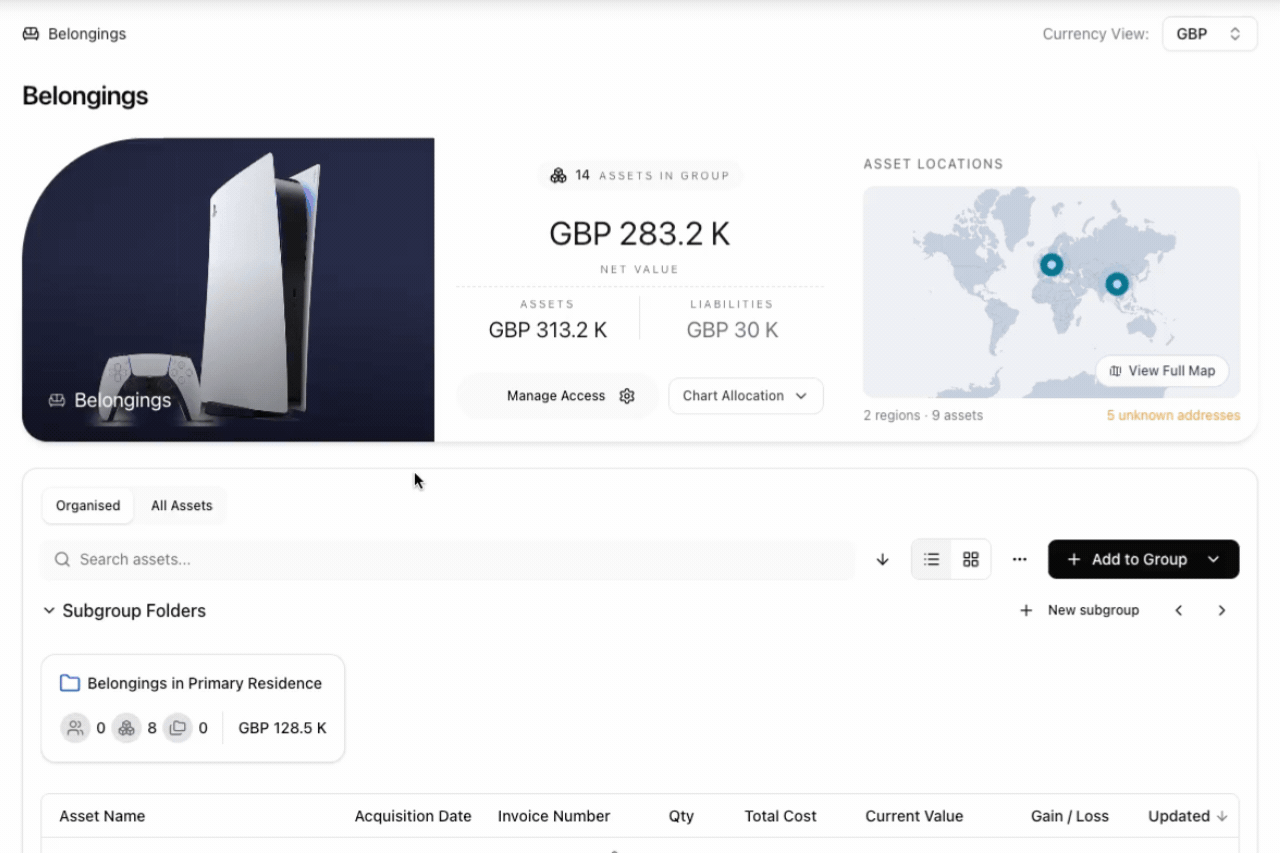Click the plus icon beside New subgroup
1280x853 pixels.
click(x=1025, y=610)
